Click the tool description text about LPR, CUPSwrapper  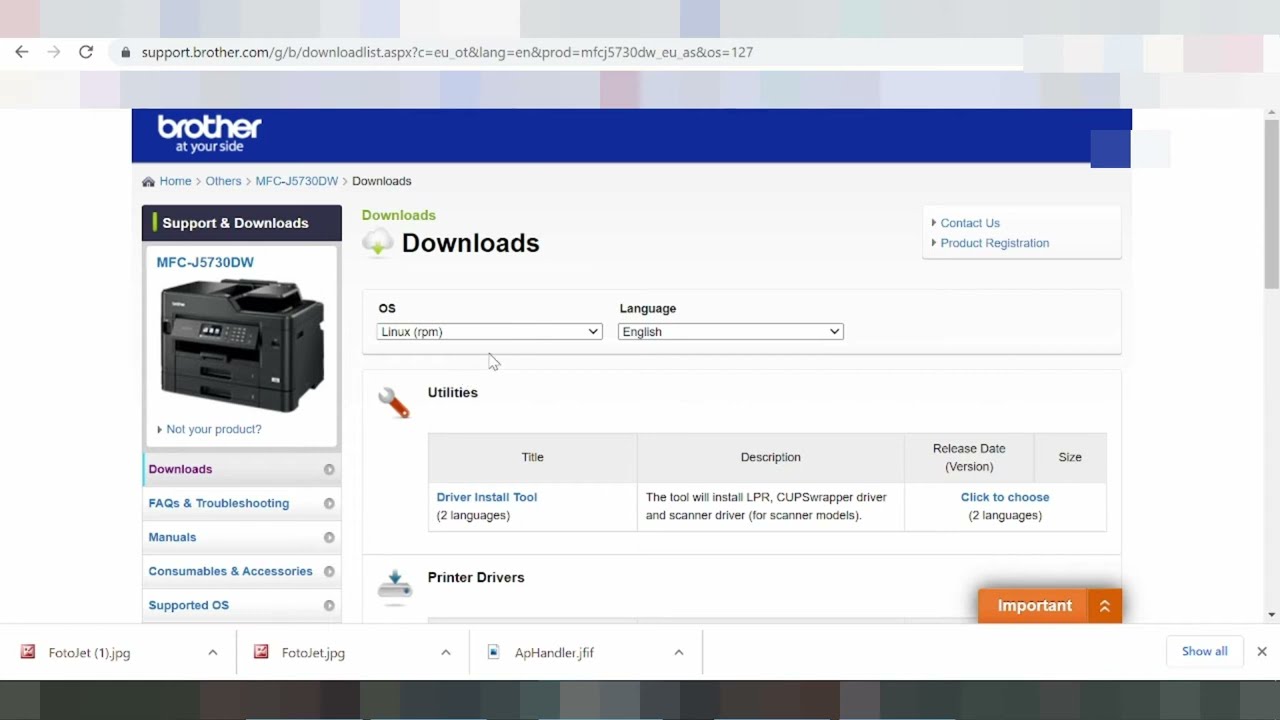(x=766, y=506)
